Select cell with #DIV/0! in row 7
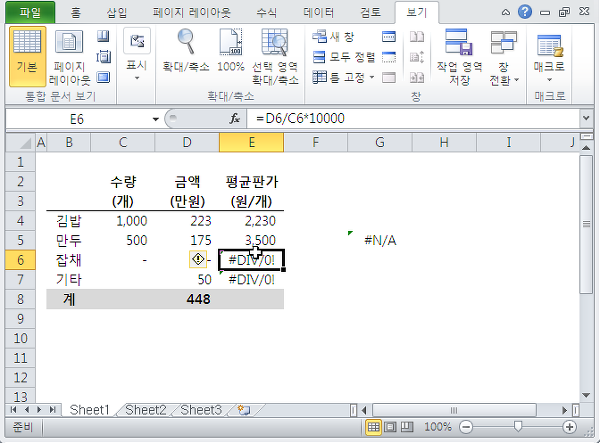 [251, 280]
